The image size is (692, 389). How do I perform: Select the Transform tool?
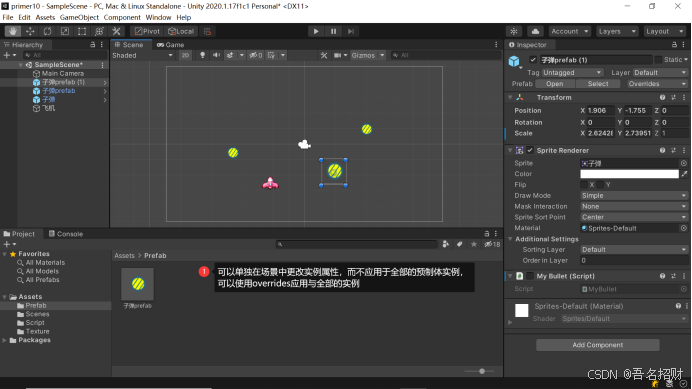[99, 31]
